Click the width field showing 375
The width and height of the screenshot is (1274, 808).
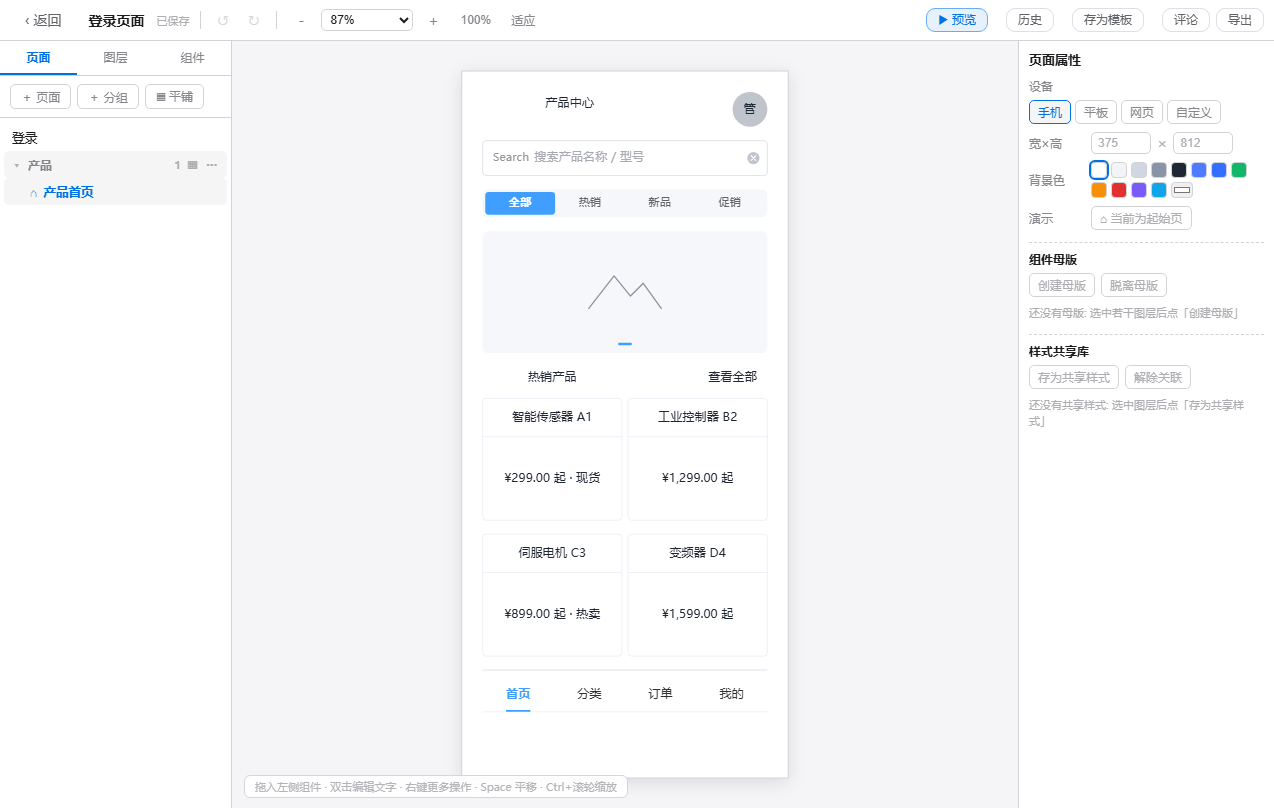click(1121, 143)
